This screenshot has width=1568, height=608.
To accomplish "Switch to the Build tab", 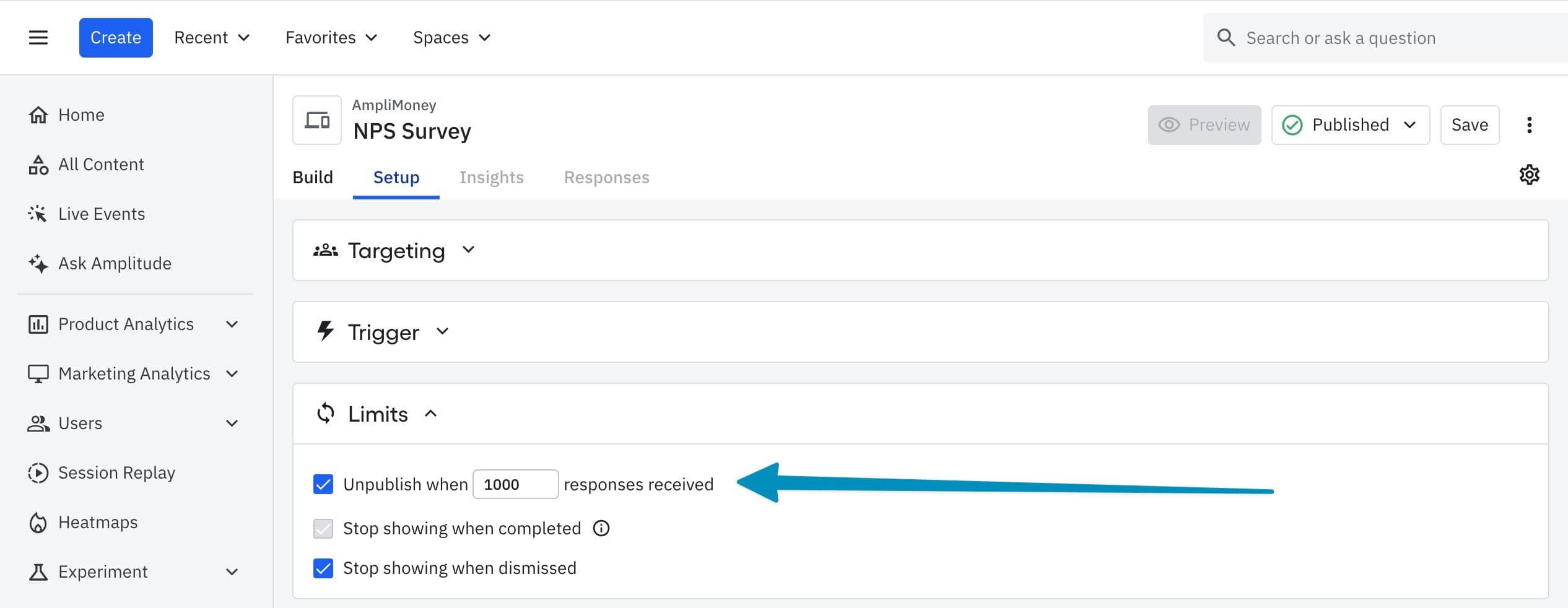I will (313, 178).
